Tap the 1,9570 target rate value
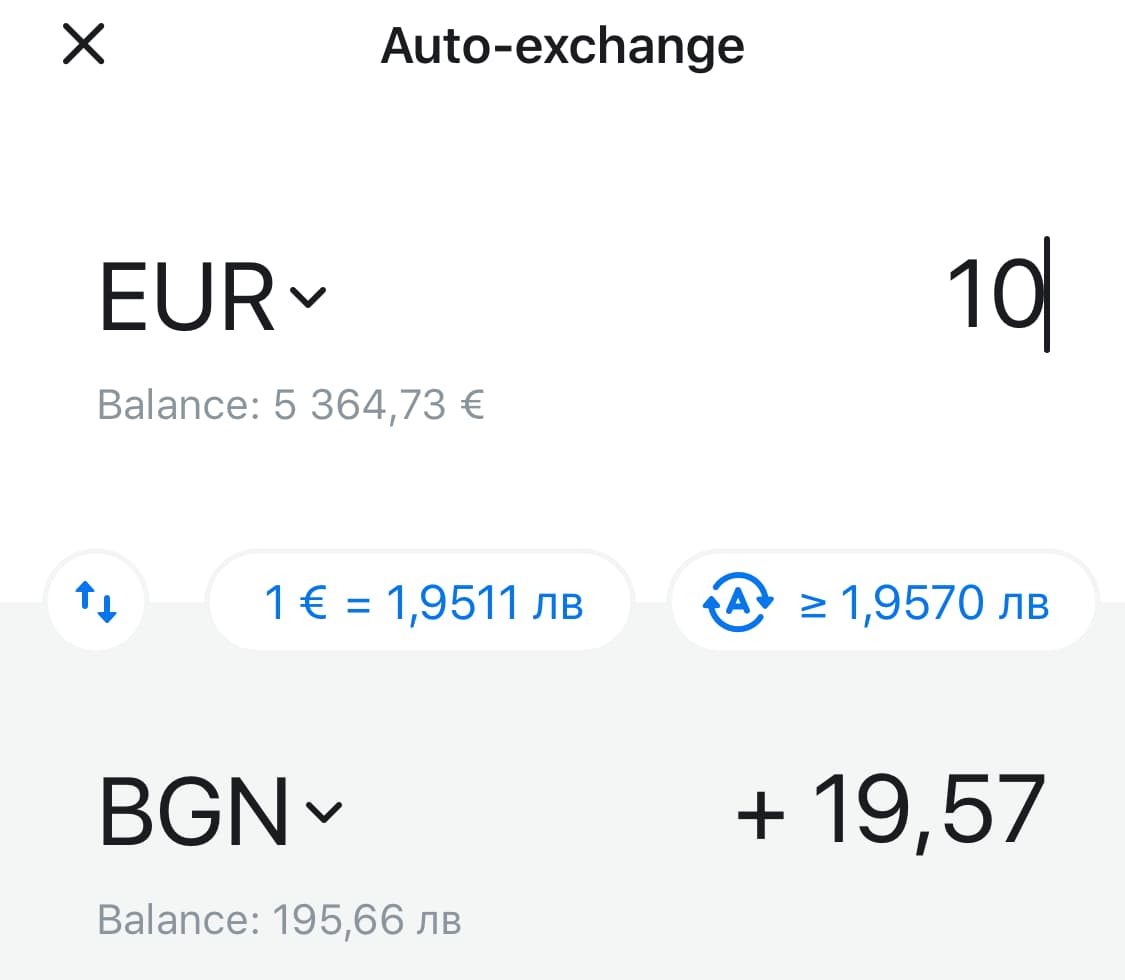This screenshot has width=1125, height=980. coord(911,603)
